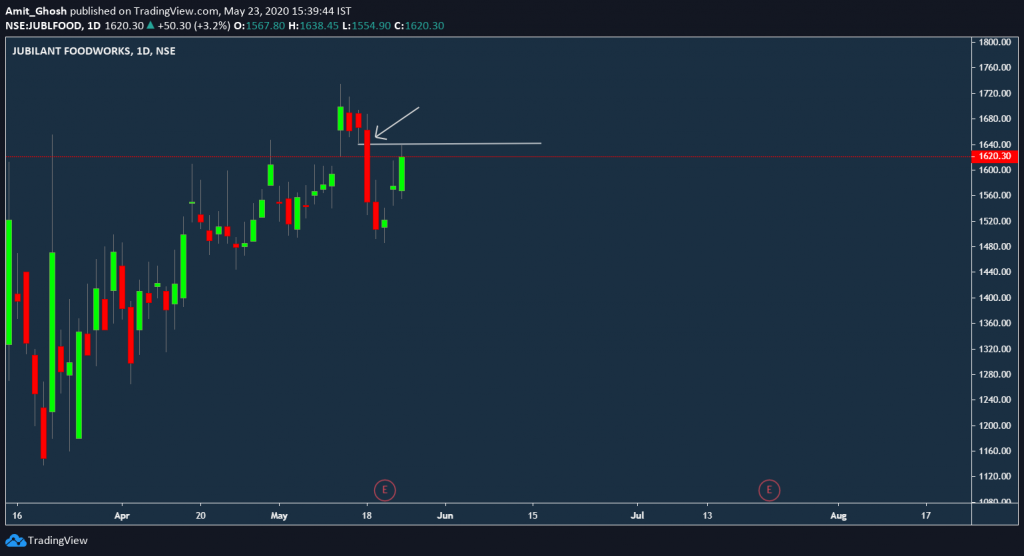
Task: Click the JUBILANT FOODWORKS, 1D, NSE chart title
Action: click(94, 51)
